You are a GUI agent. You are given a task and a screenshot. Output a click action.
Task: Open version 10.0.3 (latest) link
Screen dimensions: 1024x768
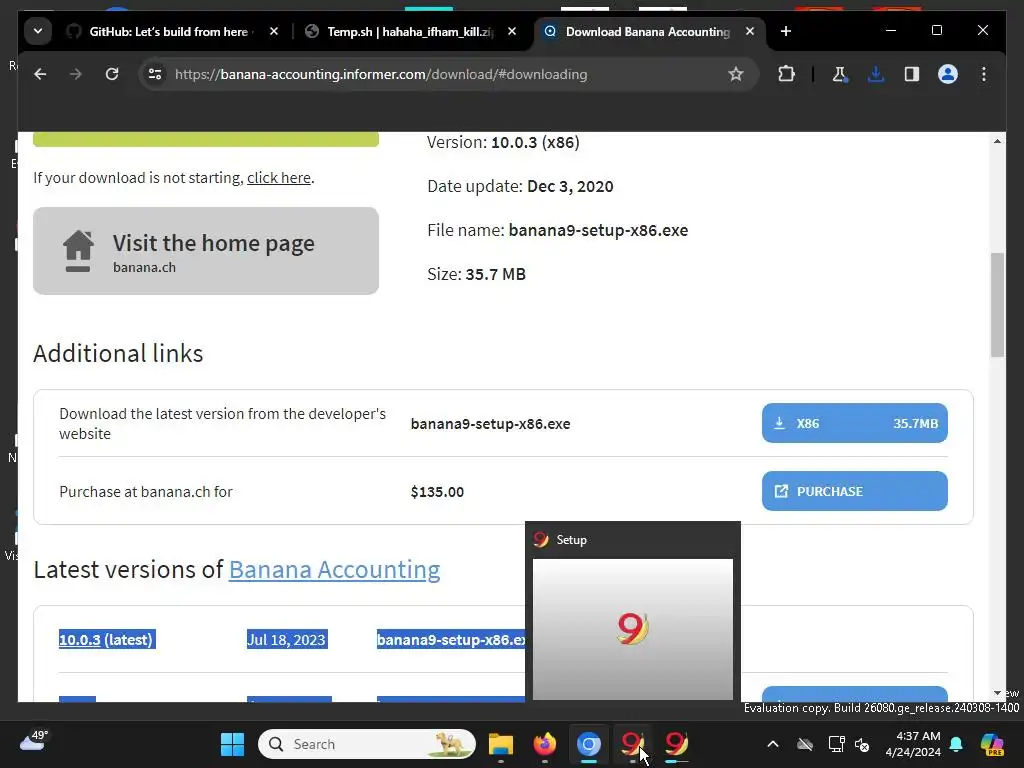(106, 639)
